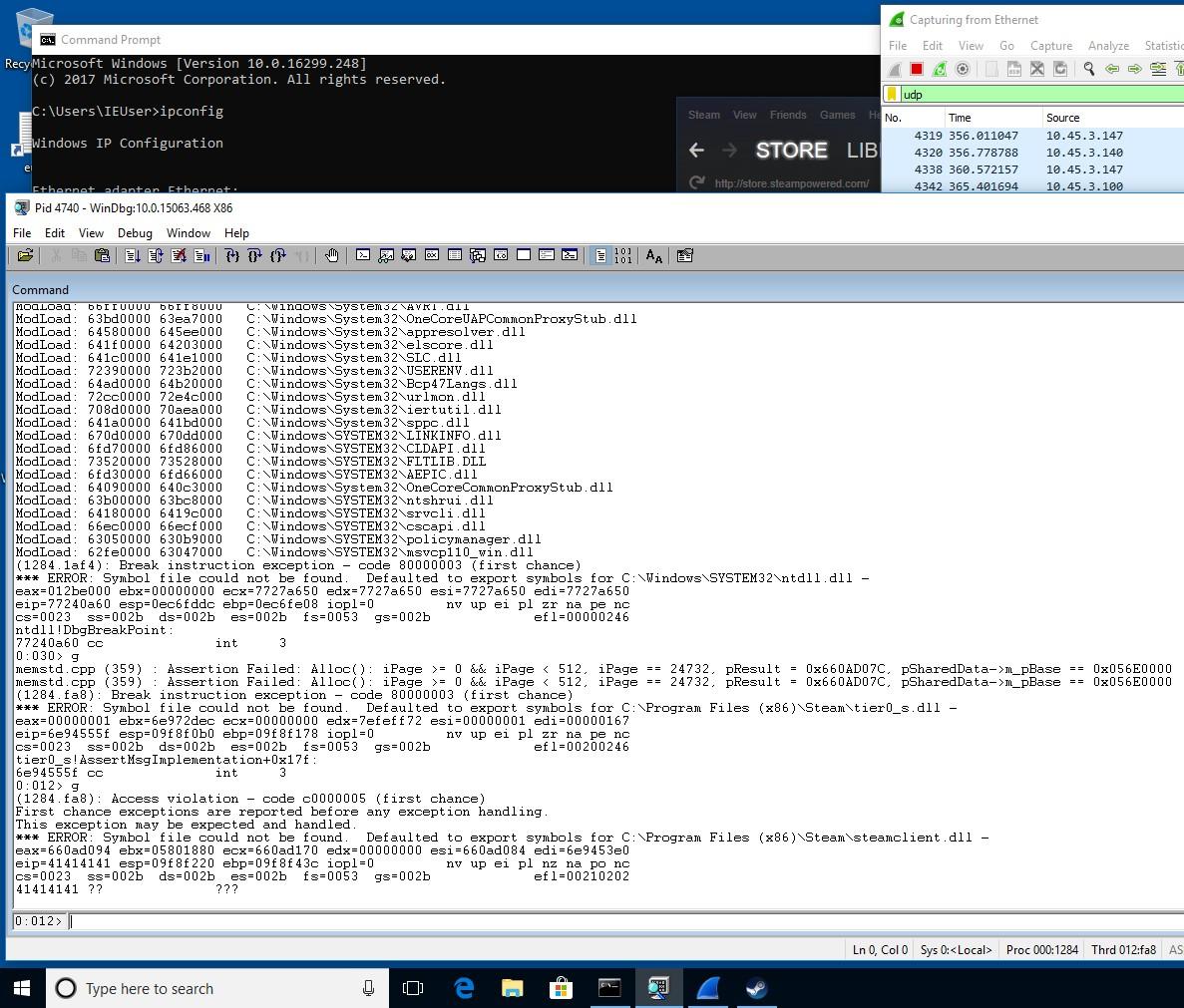Image resolution: width=1184 pixels, height=1008 pixels.
Task: Toggle breakpoint with the hand icon
Action: [331, 256]
